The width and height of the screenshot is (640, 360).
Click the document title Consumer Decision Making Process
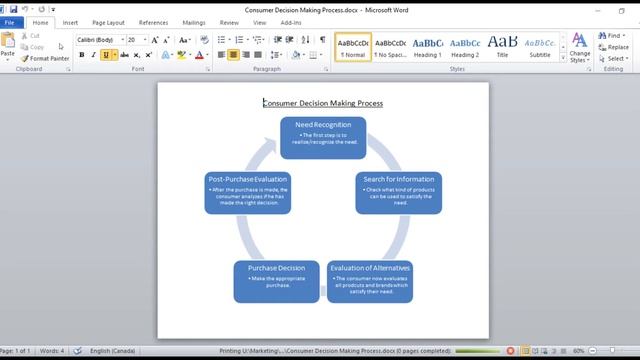pos(323,103)
